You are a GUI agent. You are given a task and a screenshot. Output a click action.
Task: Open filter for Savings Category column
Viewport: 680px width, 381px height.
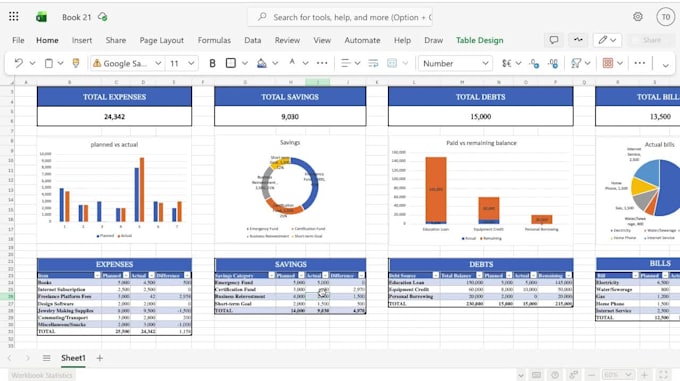tap(271, 275)
